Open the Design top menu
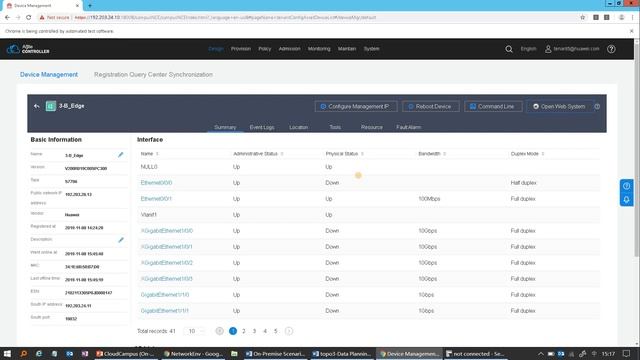The height and width of the screenshot is (360, 640). pos(216,49)
